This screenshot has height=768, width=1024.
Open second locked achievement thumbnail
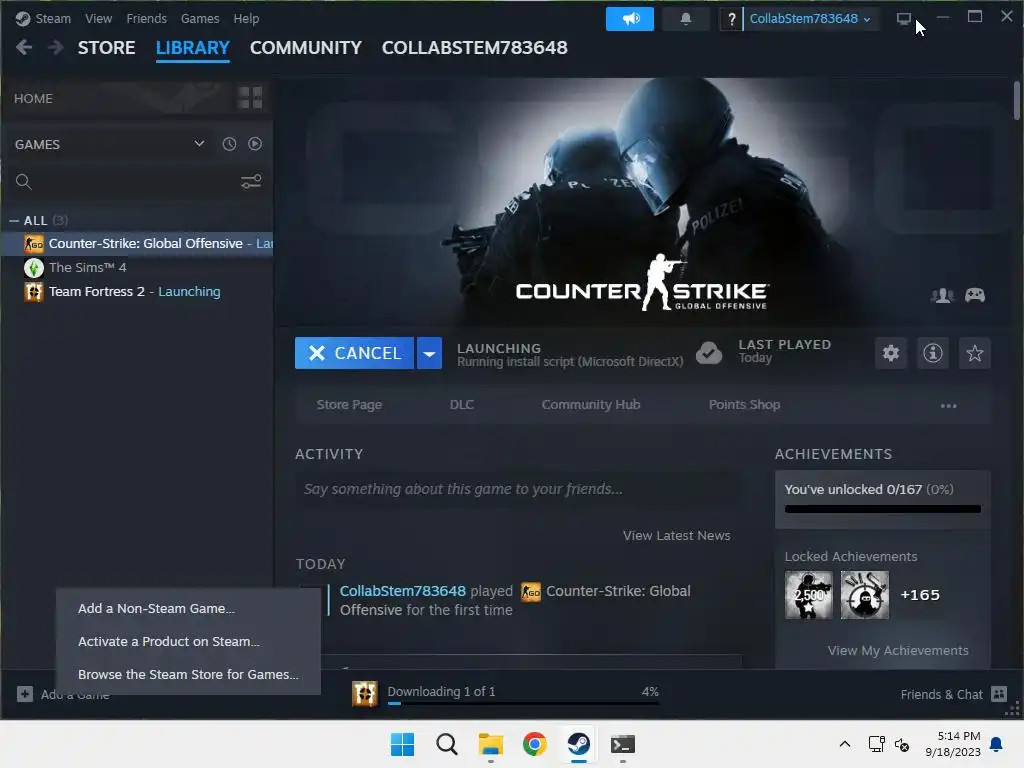(x=865, y=595)
